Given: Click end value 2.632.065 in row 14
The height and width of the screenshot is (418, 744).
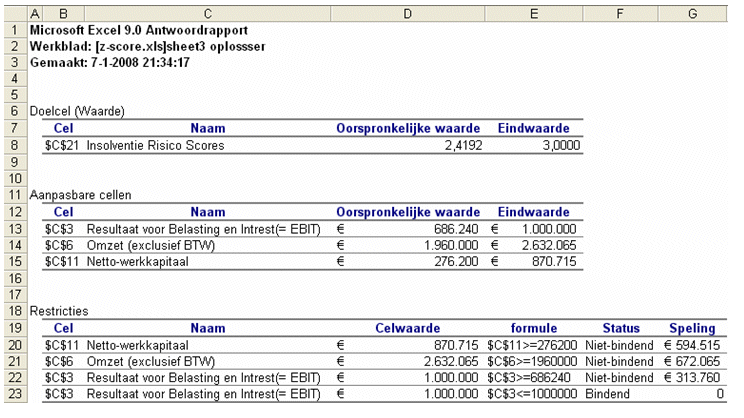Looking at the screenshot, I should [549, 245].
